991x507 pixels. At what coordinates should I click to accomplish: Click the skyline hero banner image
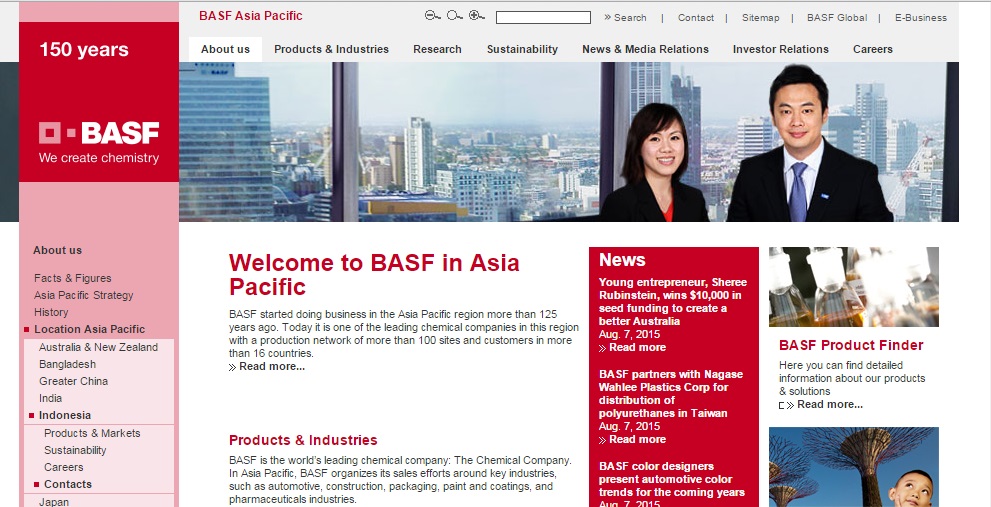click(x=569, y=142)
